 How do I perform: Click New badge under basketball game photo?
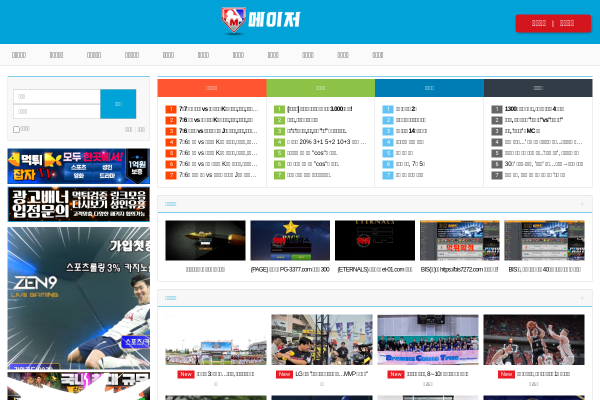506,374
